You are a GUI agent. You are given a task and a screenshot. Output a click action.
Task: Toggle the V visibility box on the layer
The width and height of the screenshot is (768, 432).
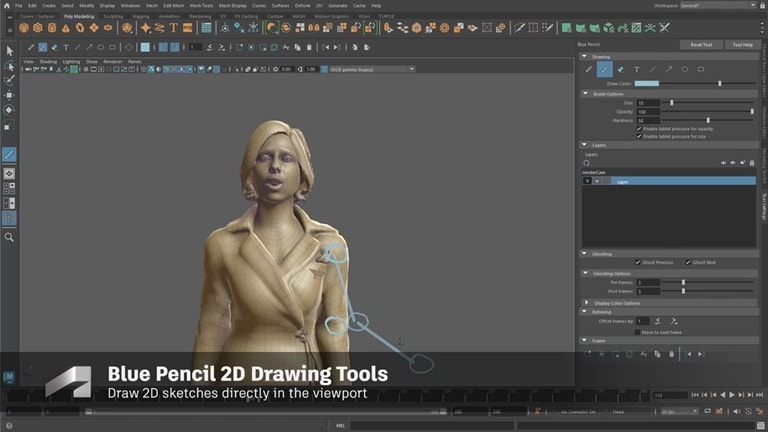(x=587, y=181)
